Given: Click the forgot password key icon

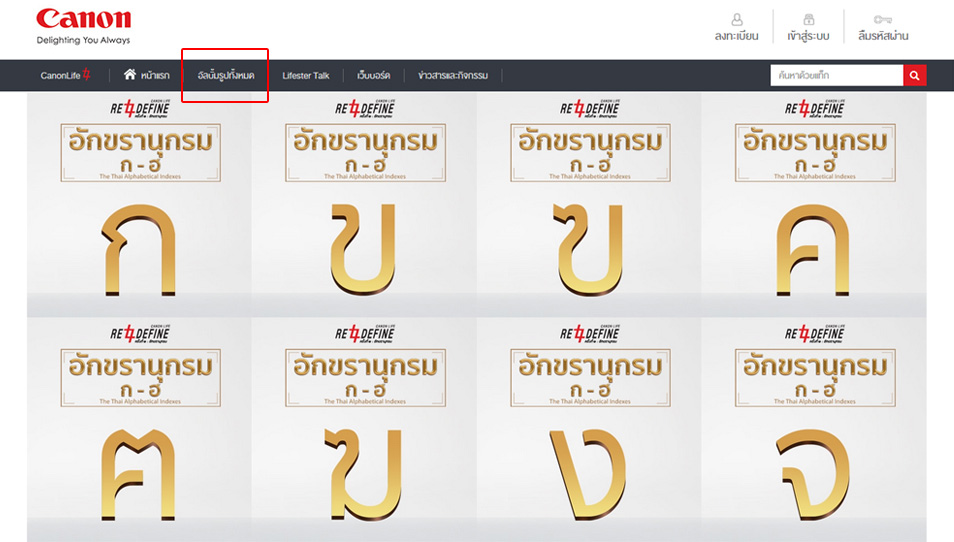Looking at the screenshot, I should pos(882,19).
